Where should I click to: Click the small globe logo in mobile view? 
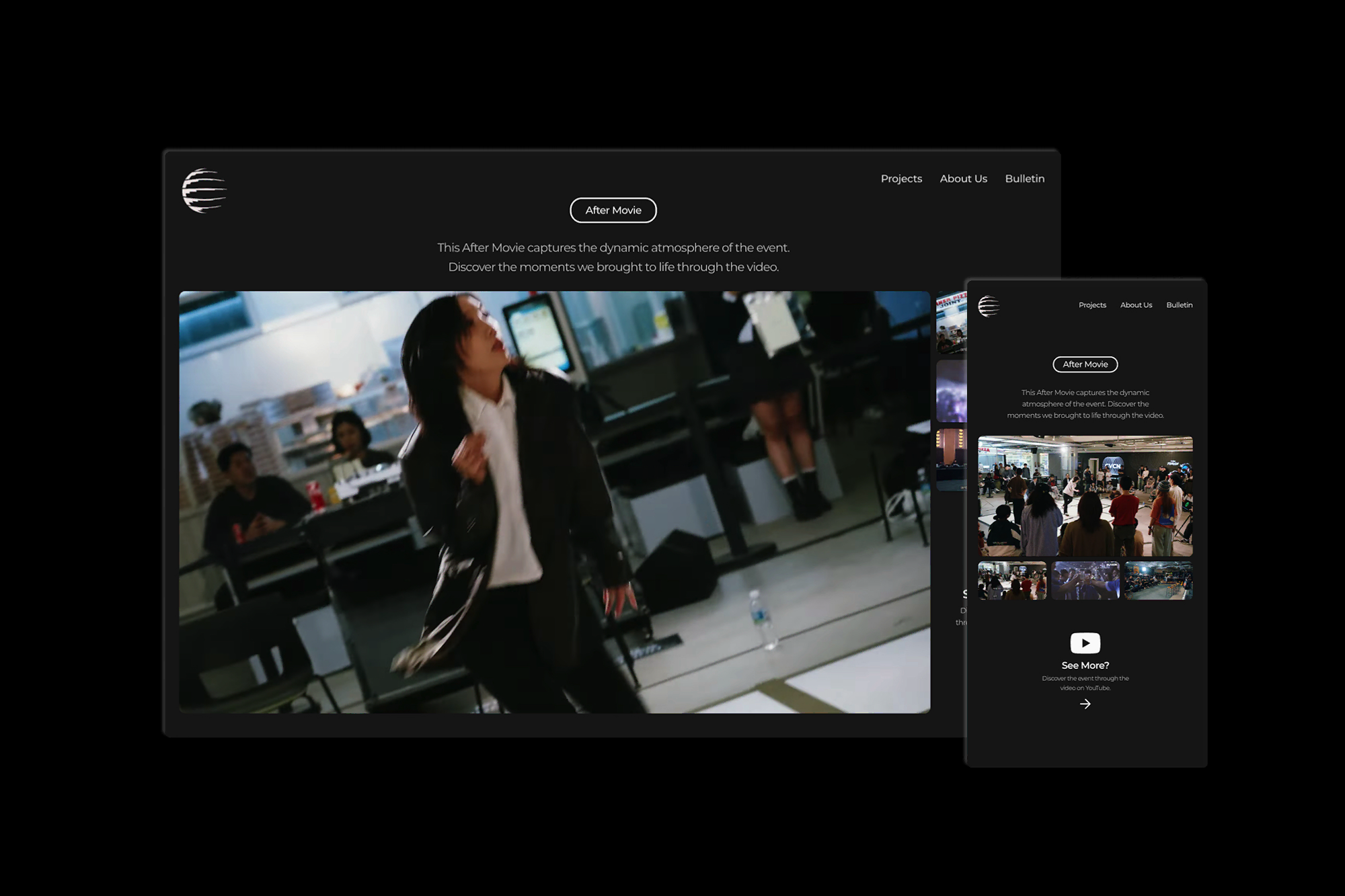click(x=989, y=306)
